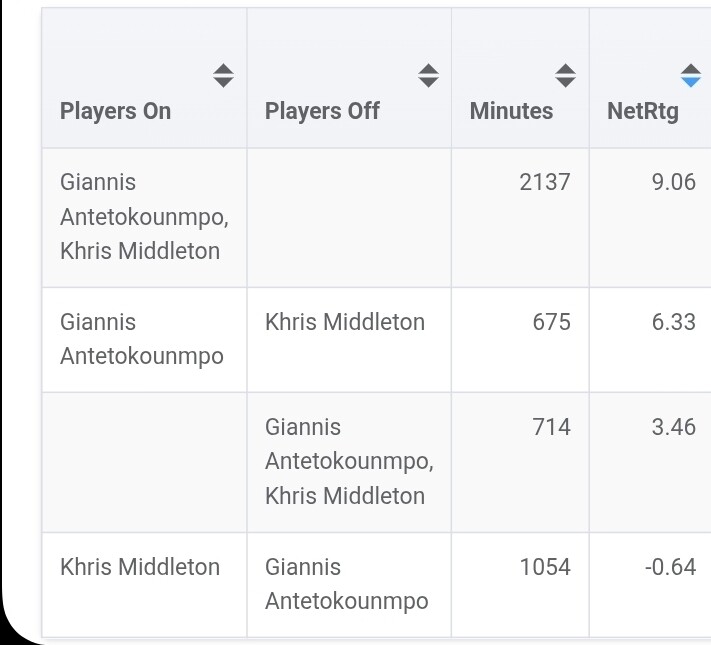This screenshot has height=645, width=711.
Task: Select Players On cell with Giannis only
Action: 141,339
